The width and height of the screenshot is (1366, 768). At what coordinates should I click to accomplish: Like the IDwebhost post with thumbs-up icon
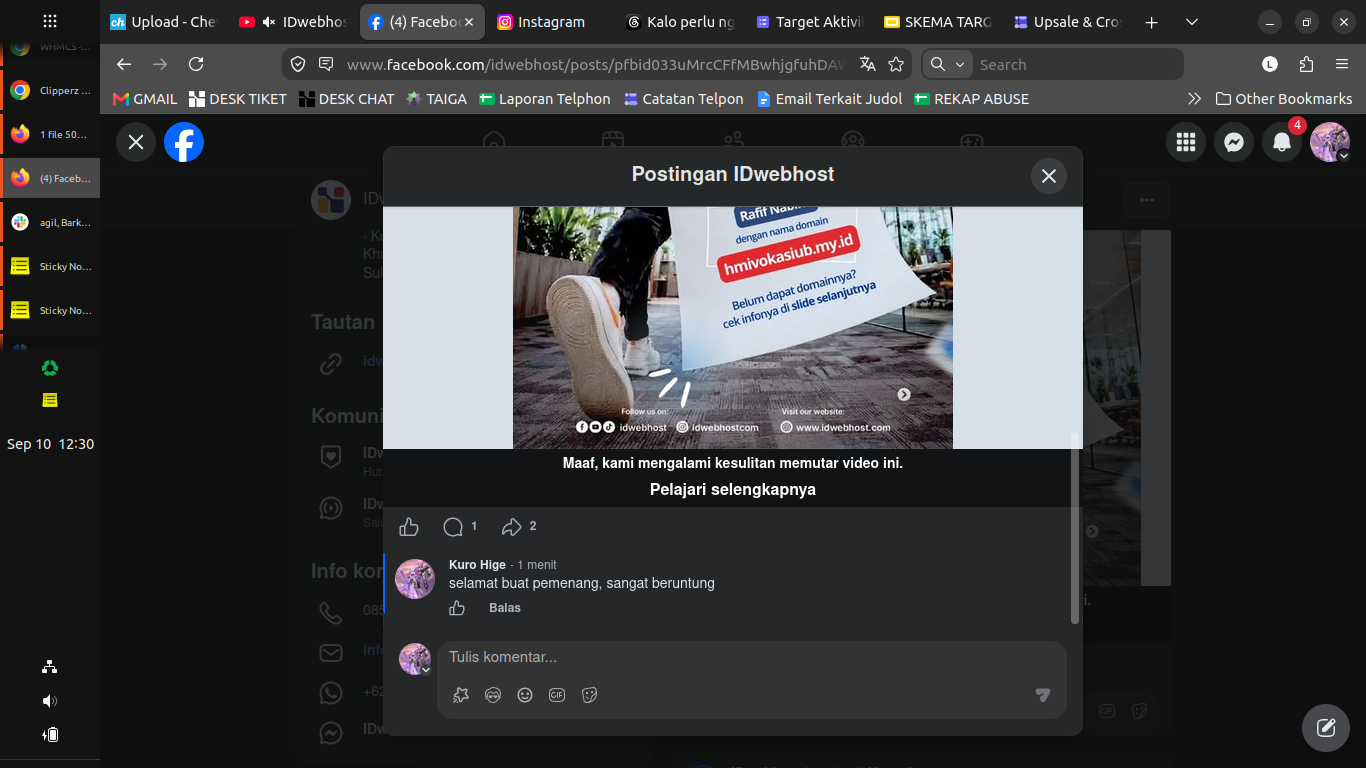409,527
